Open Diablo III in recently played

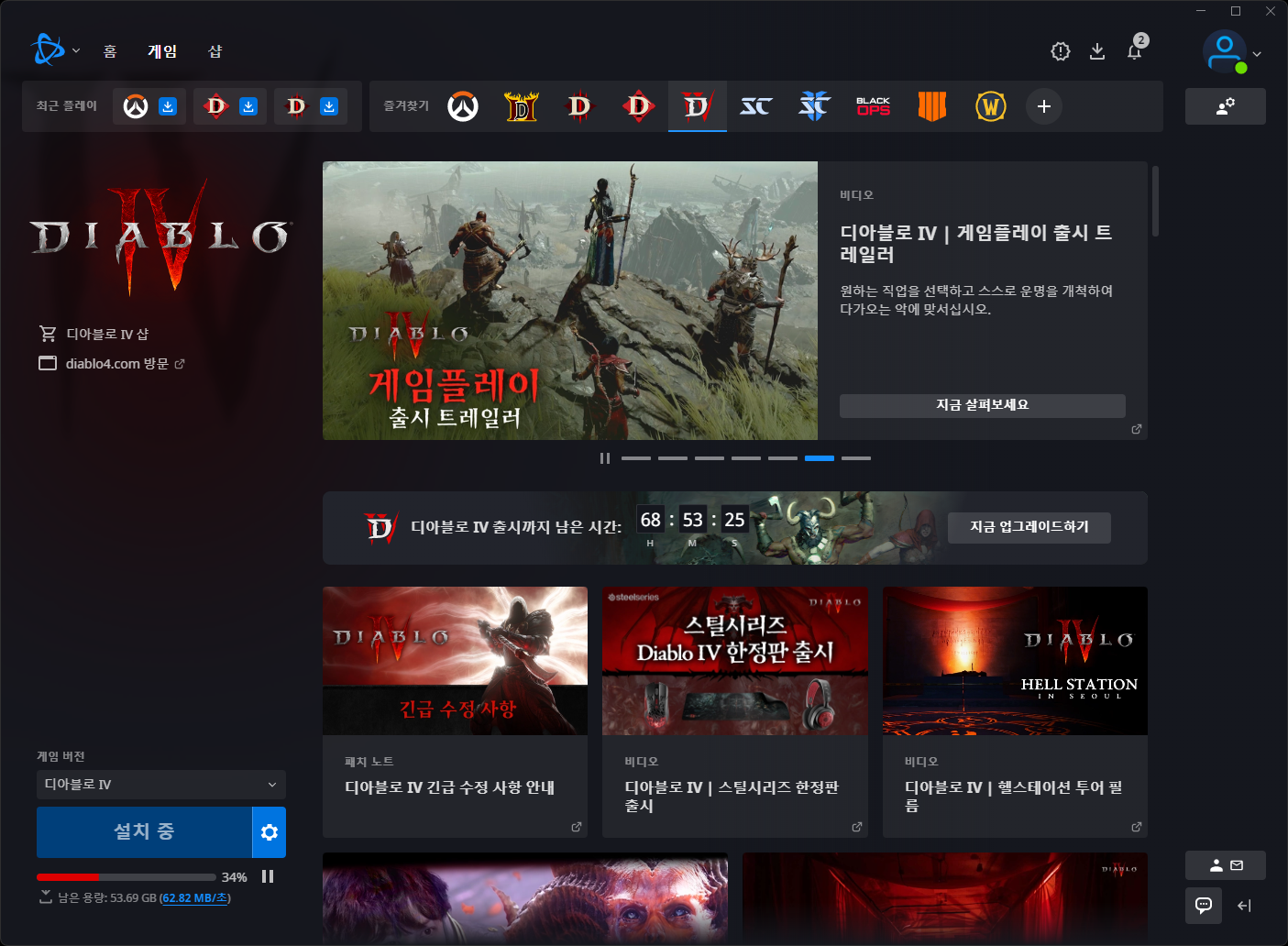216,106
